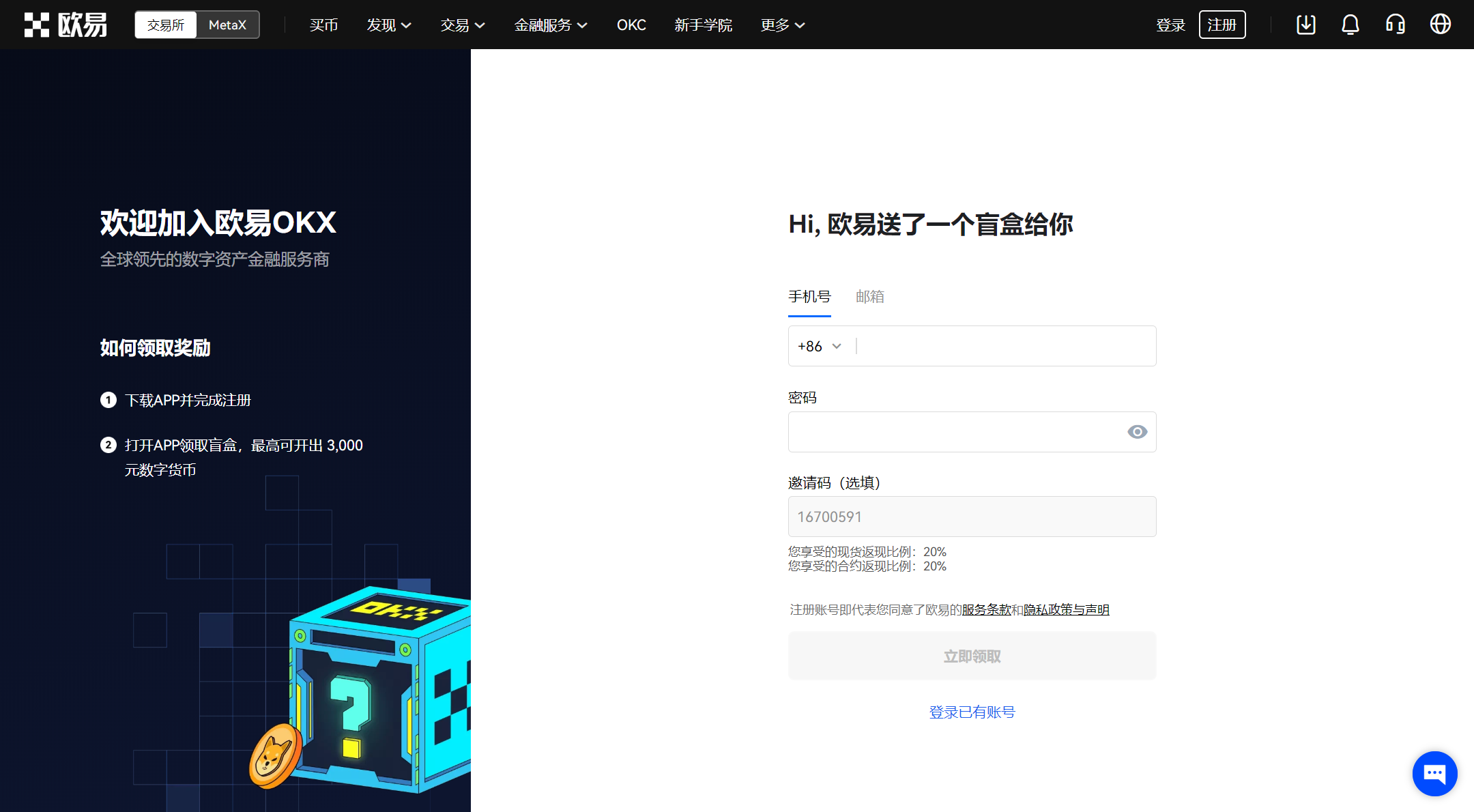Click the text 您享受的现货返现比例: 20%
1474x812 pixels.
867,551
